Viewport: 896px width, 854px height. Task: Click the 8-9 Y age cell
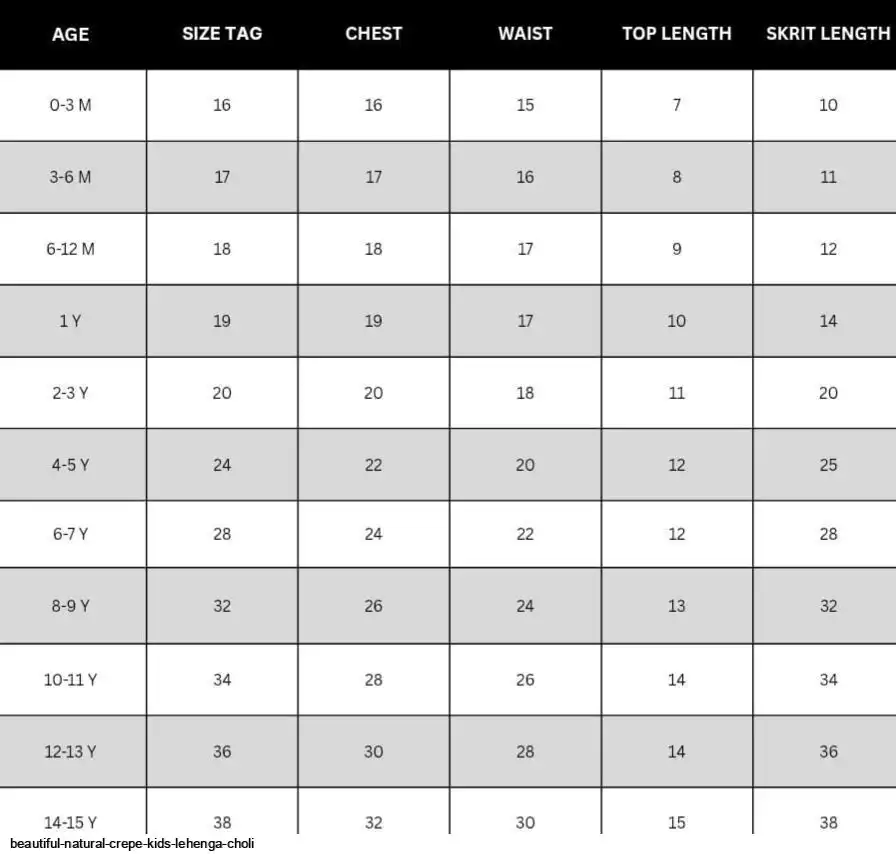pyautogui.click(x=70, y=606)
